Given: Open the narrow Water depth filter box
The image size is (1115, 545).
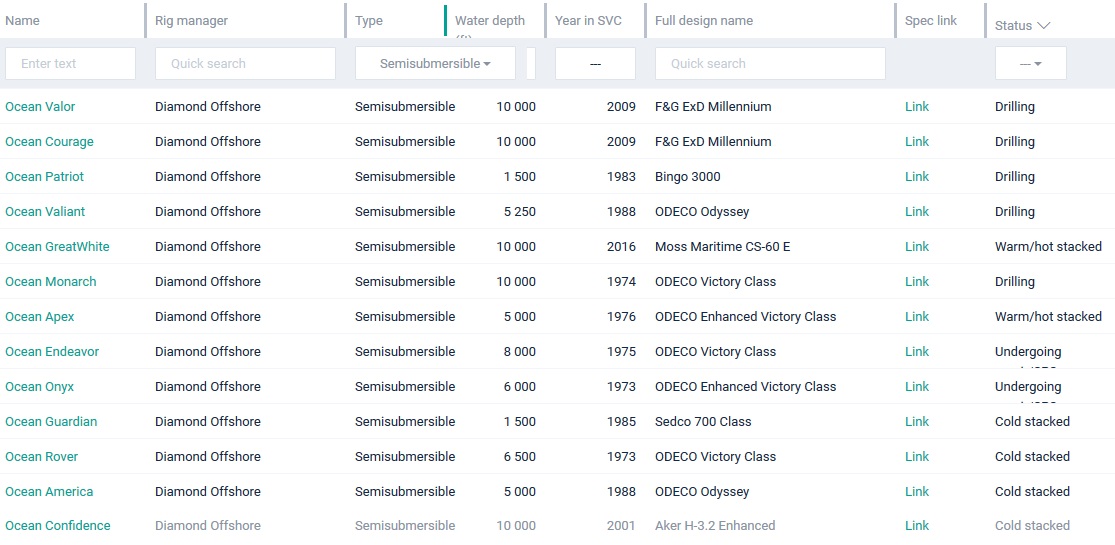Looking at the screenshot, I should click(531, 63).
